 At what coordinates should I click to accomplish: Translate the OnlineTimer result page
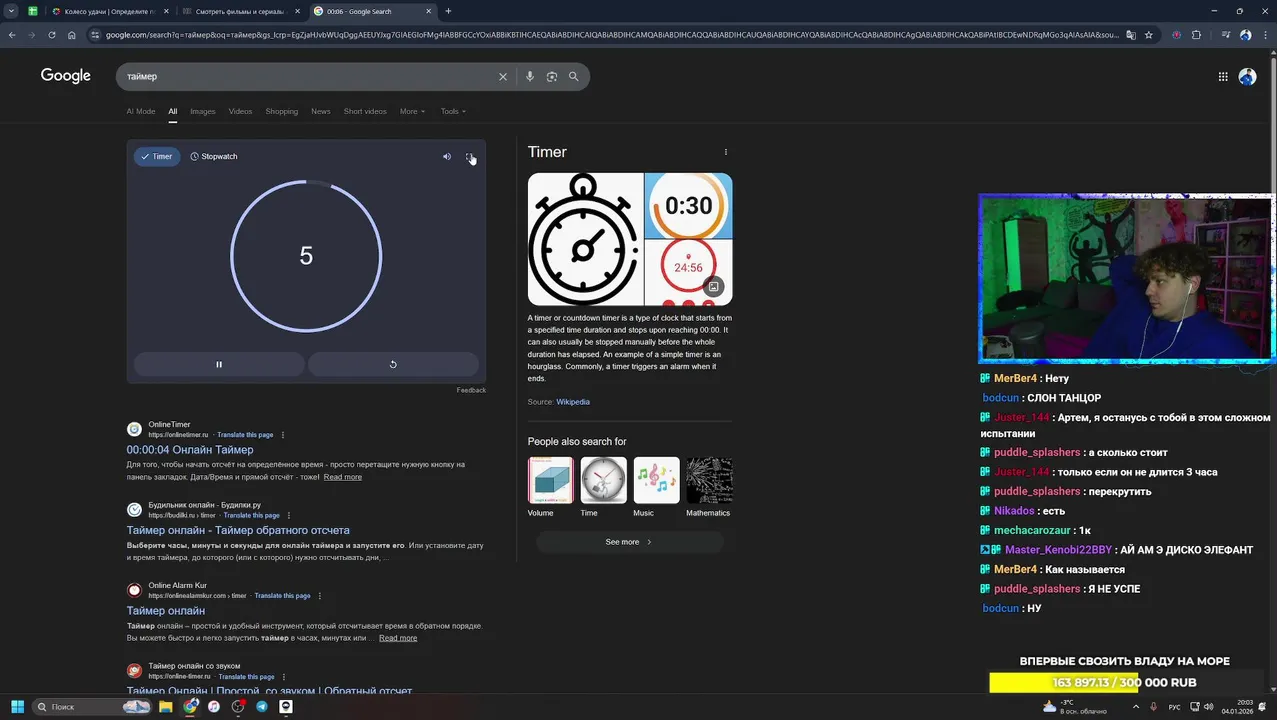tap(245, 435)
